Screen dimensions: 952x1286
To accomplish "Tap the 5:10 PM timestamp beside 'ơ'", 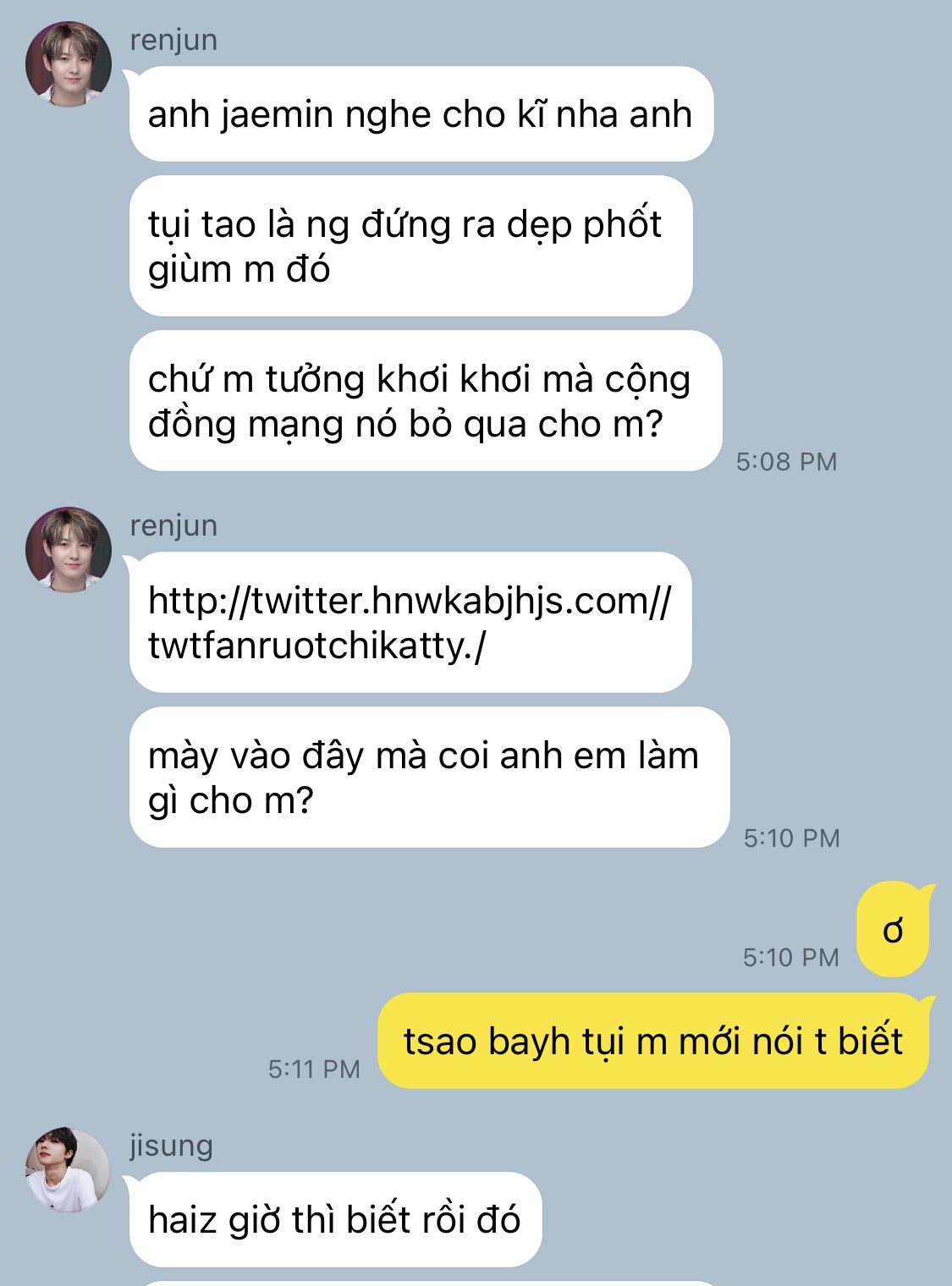I will [791, 957].
